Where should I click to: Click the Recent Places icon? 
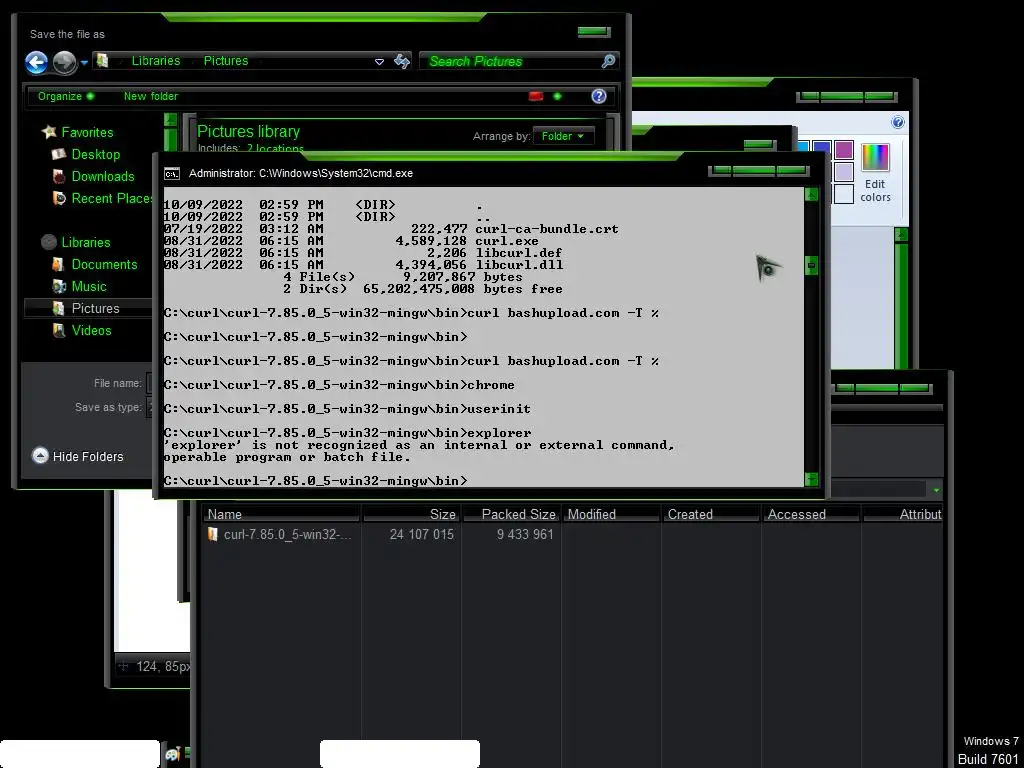coord(59,198)
